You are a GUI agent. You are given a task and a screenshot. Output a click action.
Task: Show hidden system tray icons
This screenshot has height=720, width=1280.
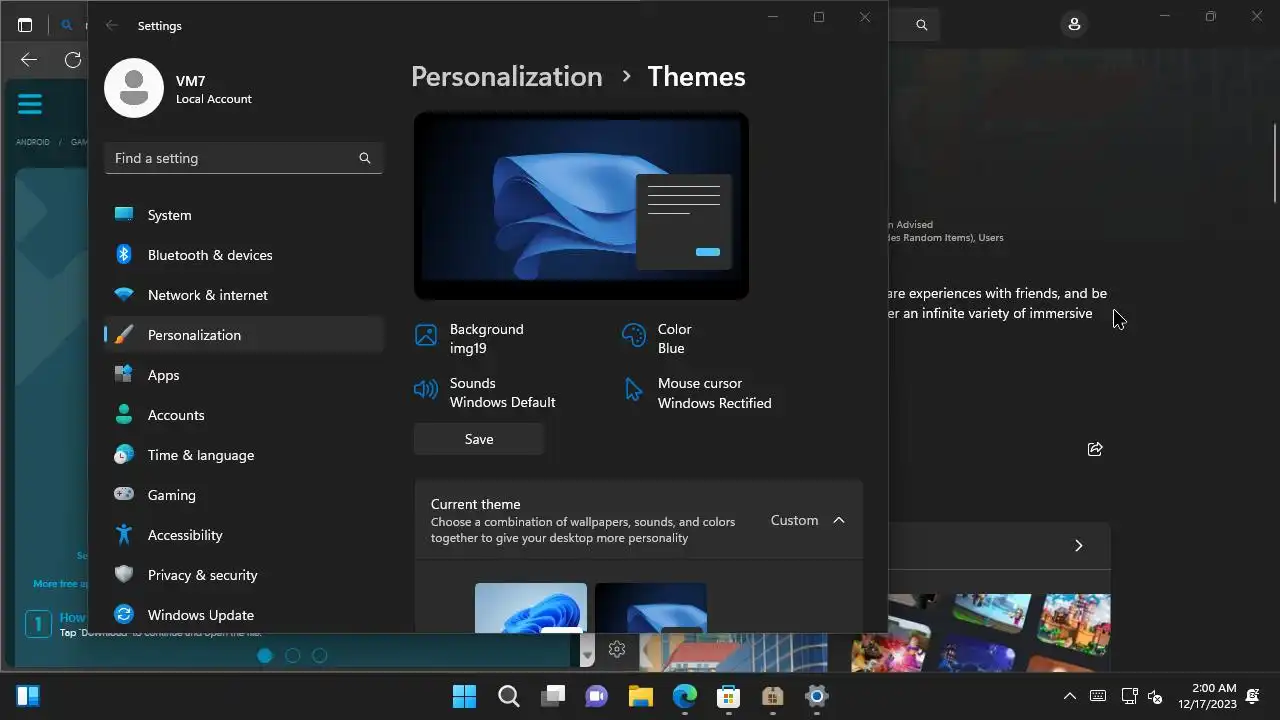click(1069, 696)
